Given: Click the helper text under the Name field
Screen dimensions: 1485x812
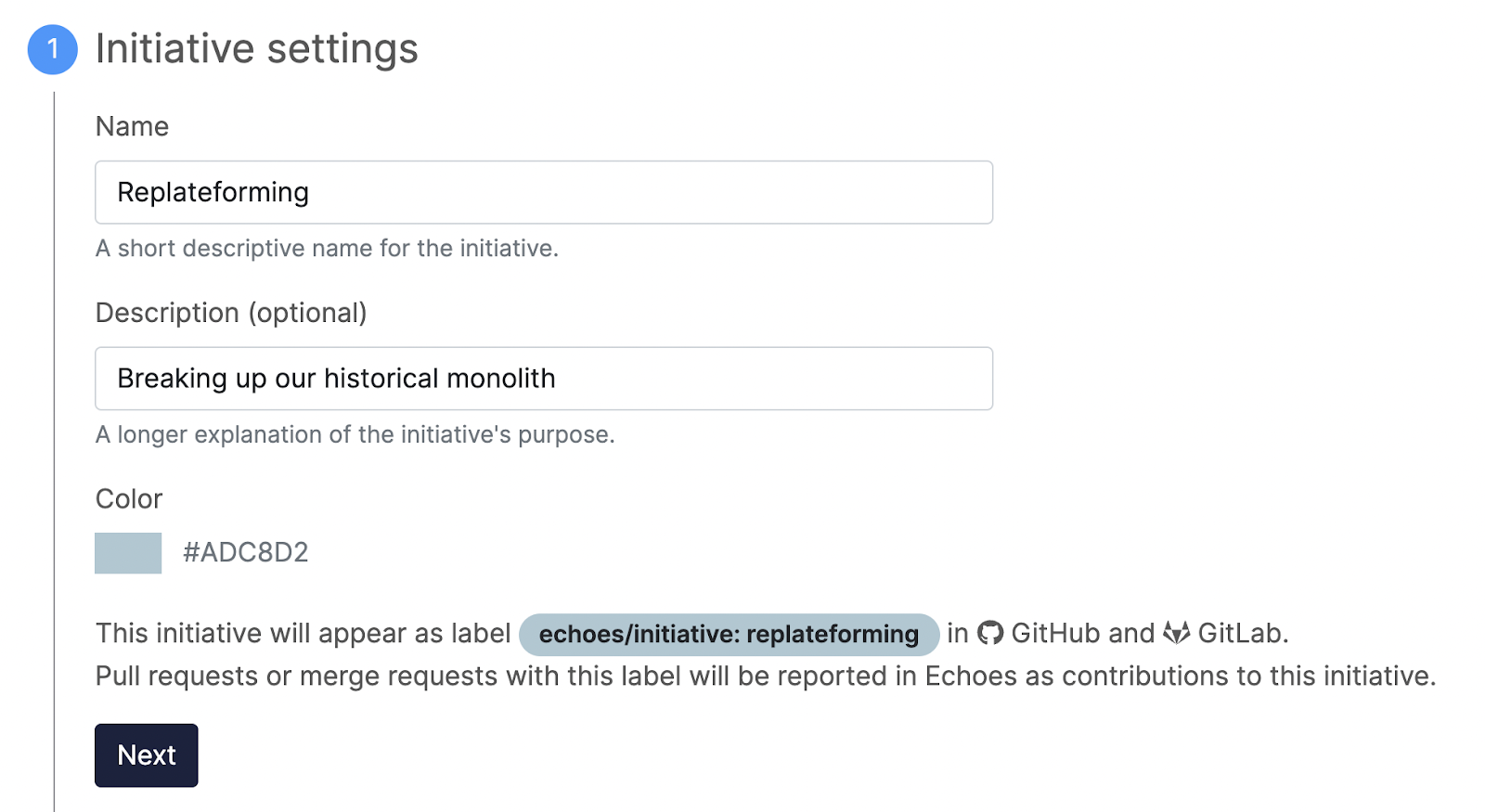Looking at the screenshot, I should [327, 249].
